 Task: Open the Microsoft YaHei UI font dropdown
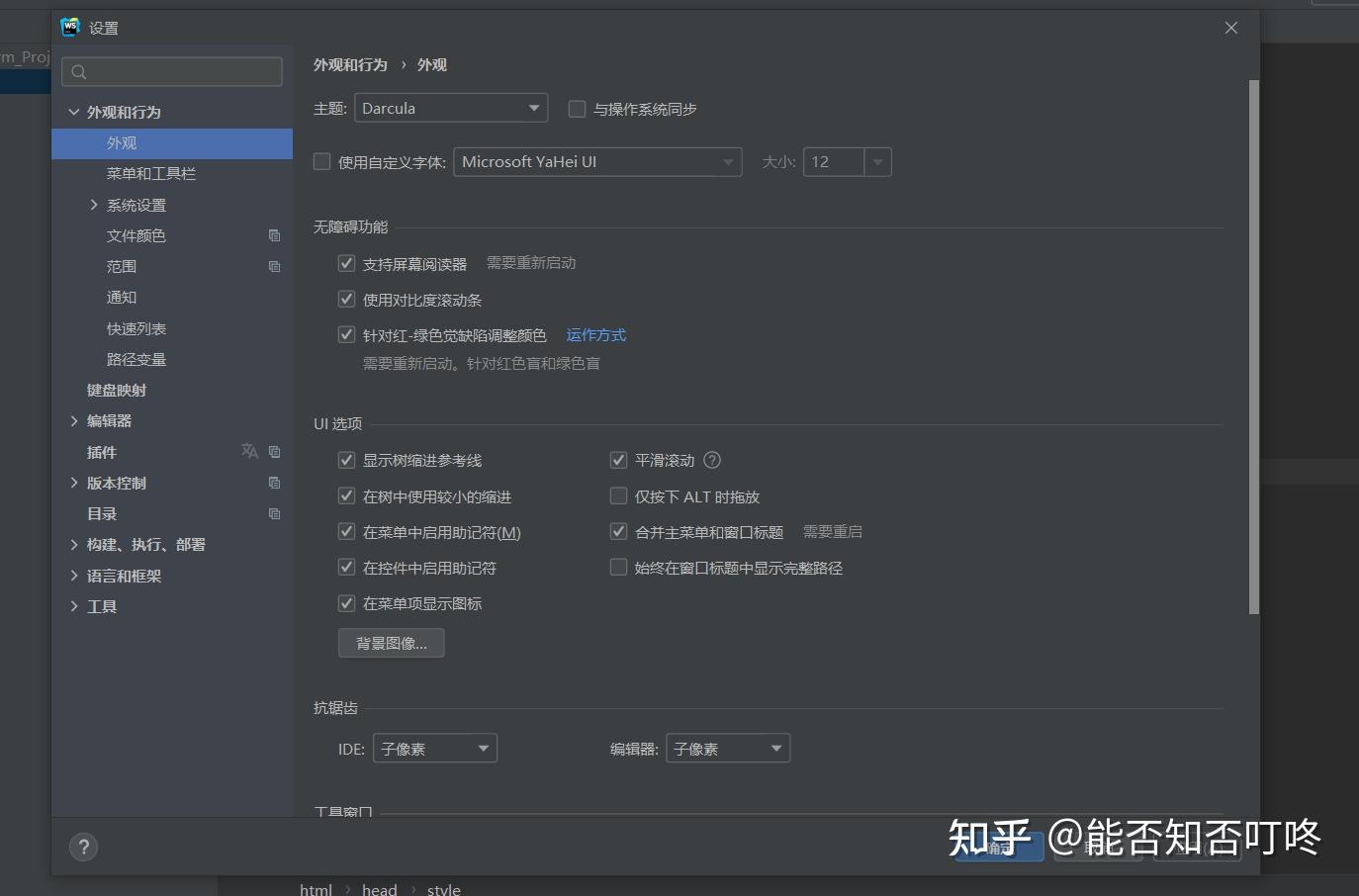click(x=597, y=161)
